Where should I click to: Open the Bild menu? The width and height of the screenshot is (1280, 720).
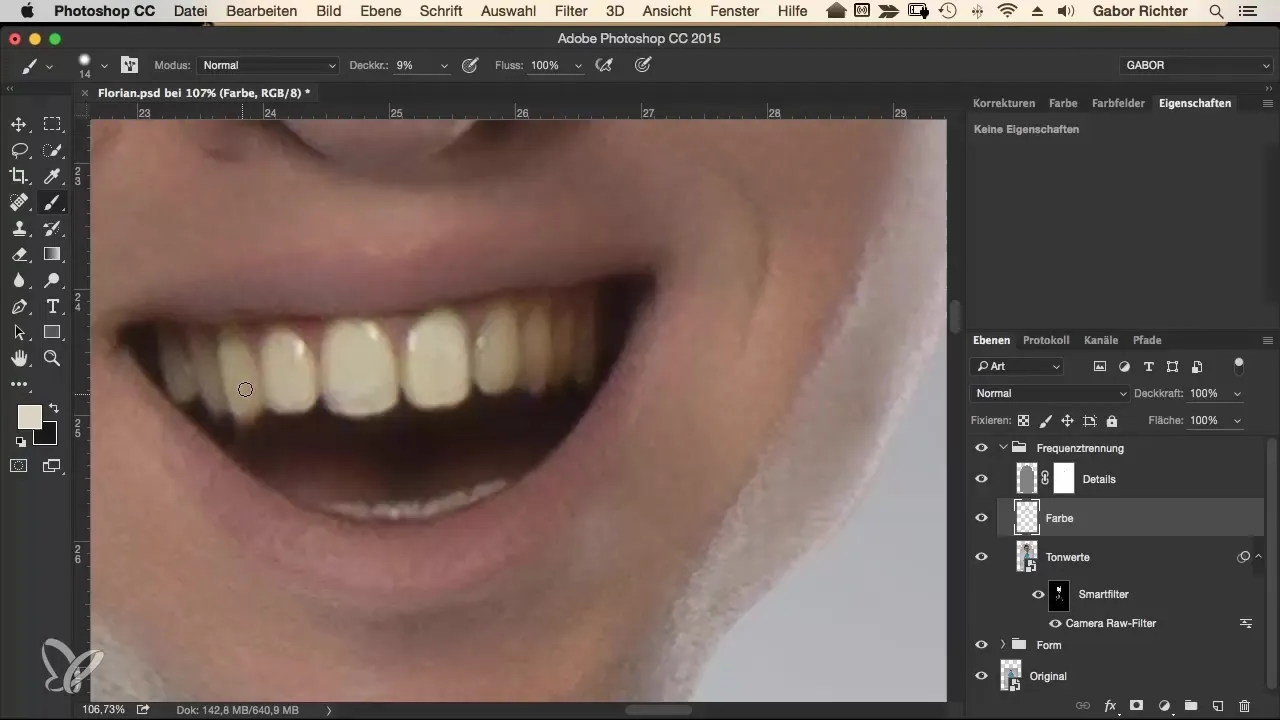[x=328, y=11]
